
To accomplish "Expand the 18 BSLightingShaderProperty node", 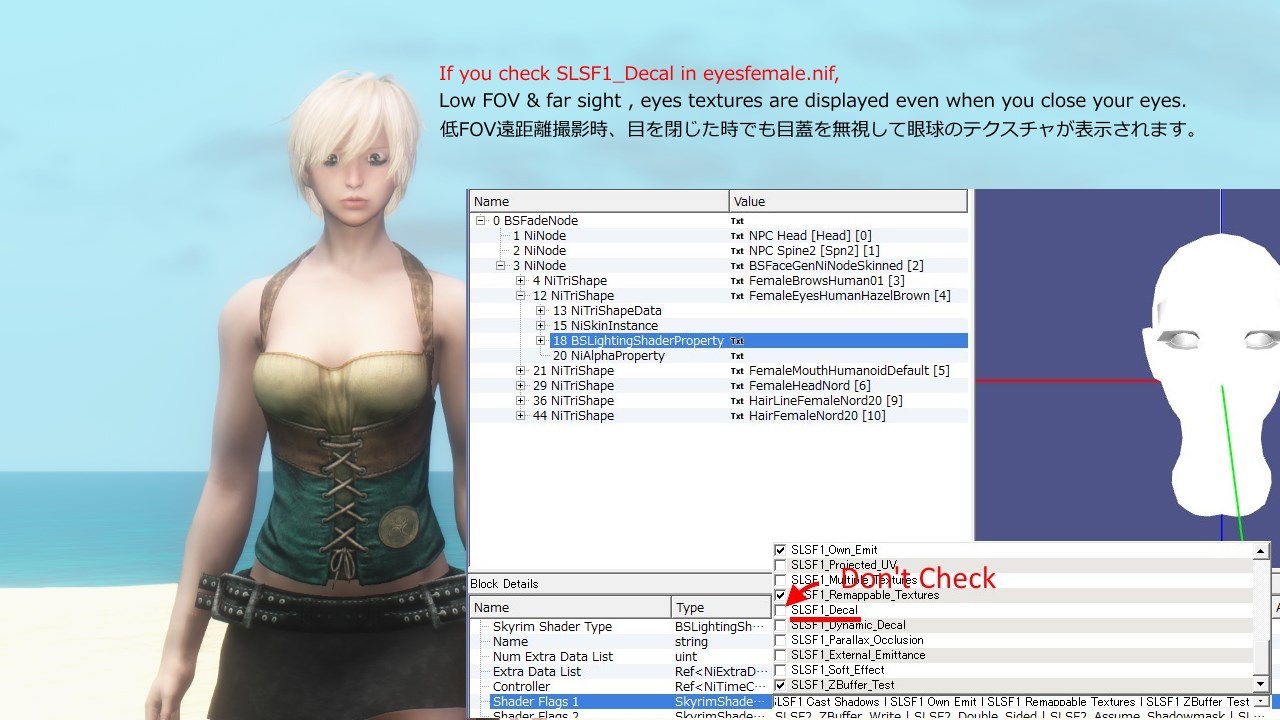I will pyautogui.click(x=541, y=341).
